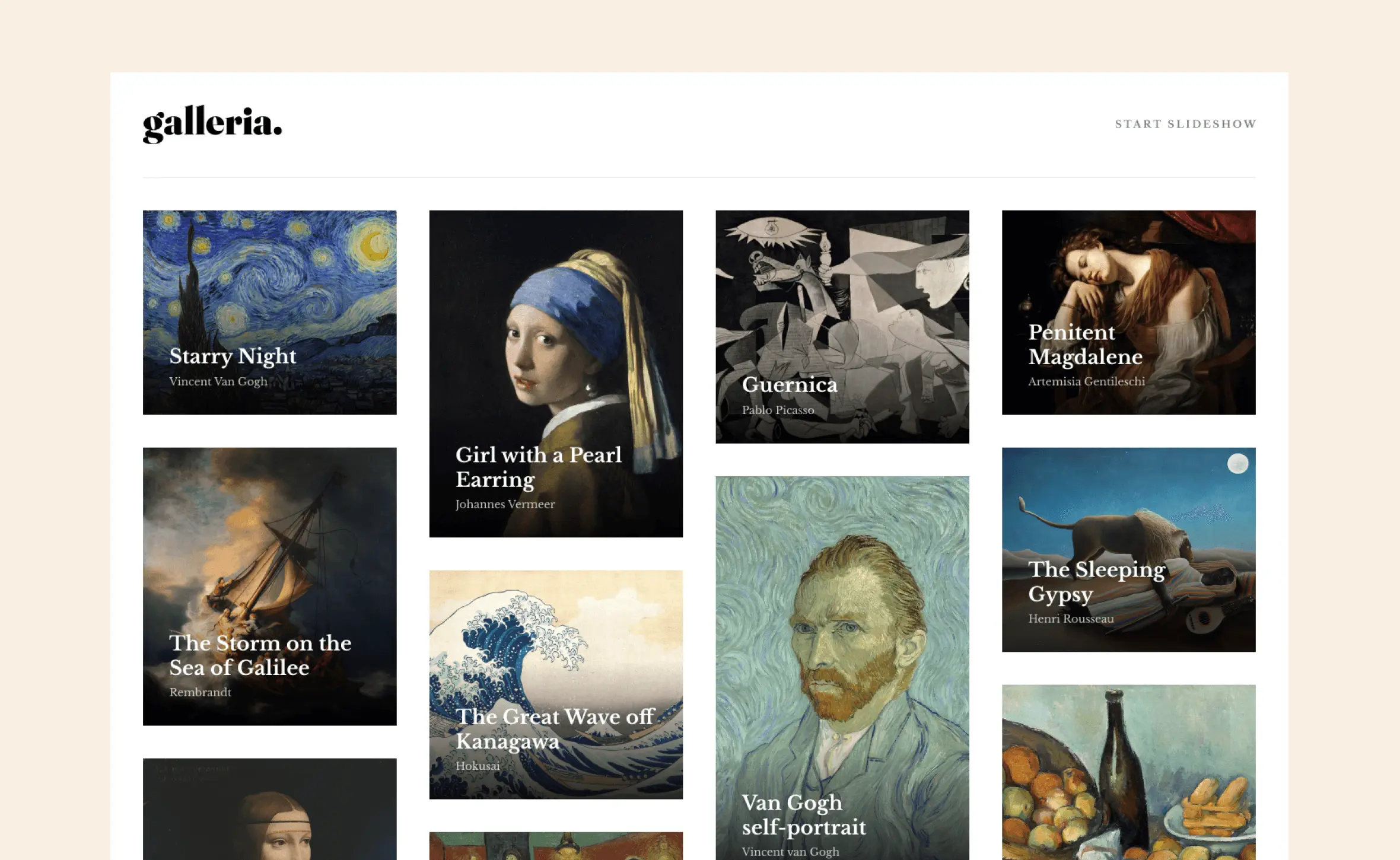The image size is (1400, 860).
Task: Open the Starry Night painting
Action: click(x=269, y=285)
